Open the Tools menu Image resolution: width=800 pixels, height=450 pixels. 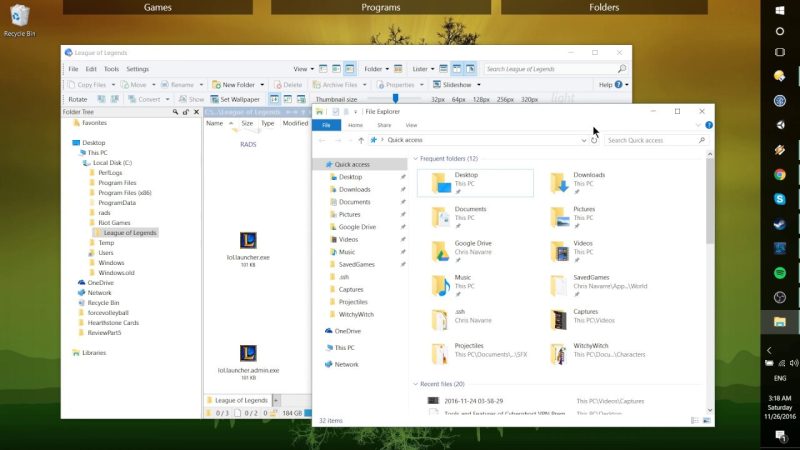click(111, 69)
